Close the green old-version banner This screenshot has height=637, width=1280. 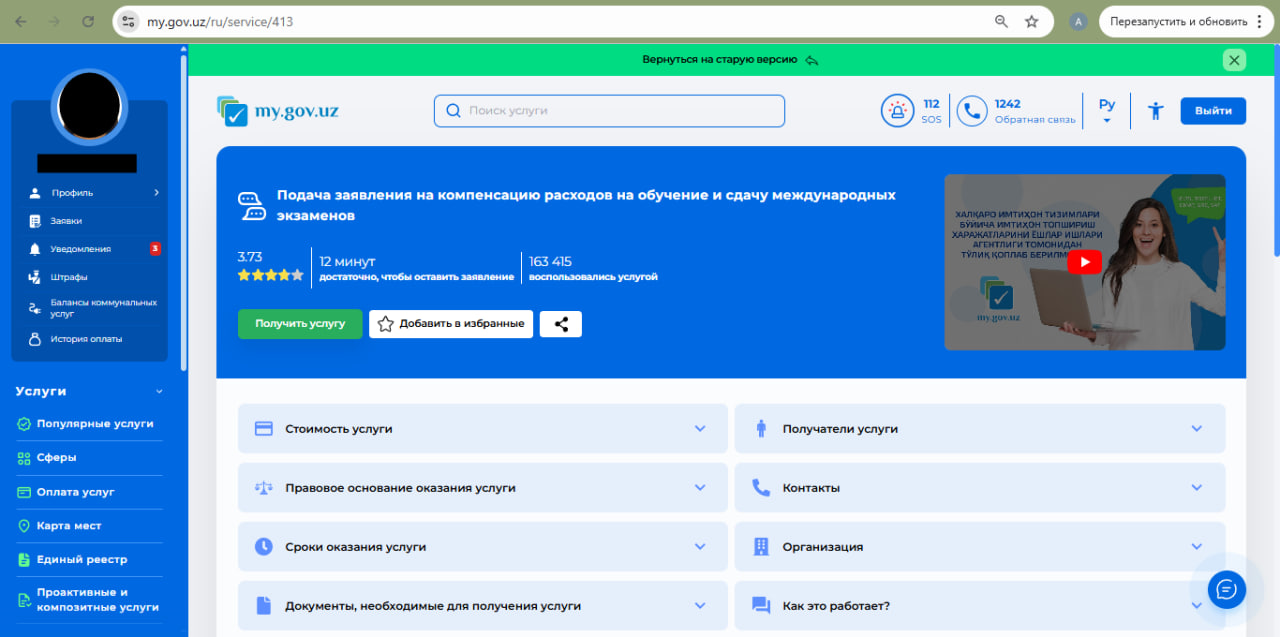[x=1234, y=60]
